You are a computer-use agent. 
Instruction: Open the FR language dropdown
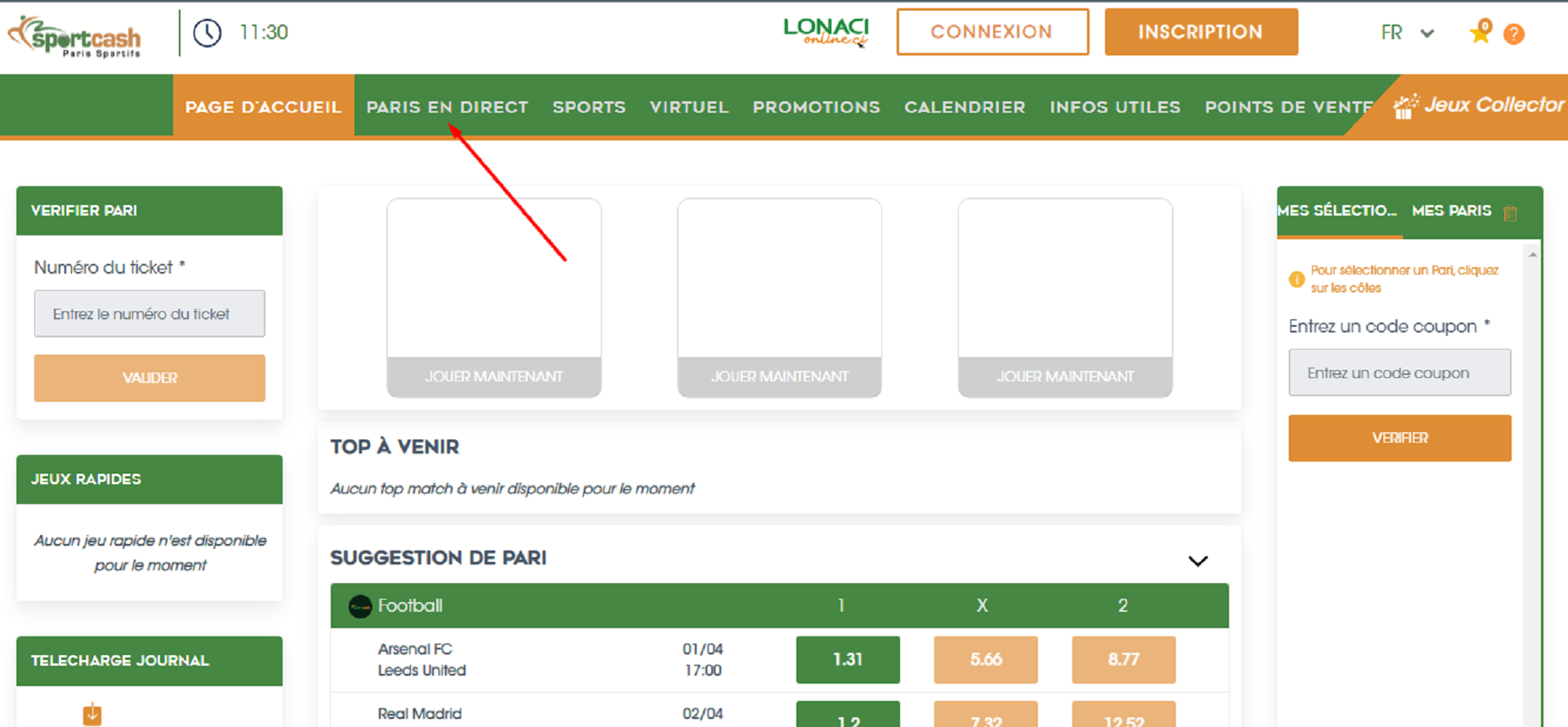[1407, 33]
